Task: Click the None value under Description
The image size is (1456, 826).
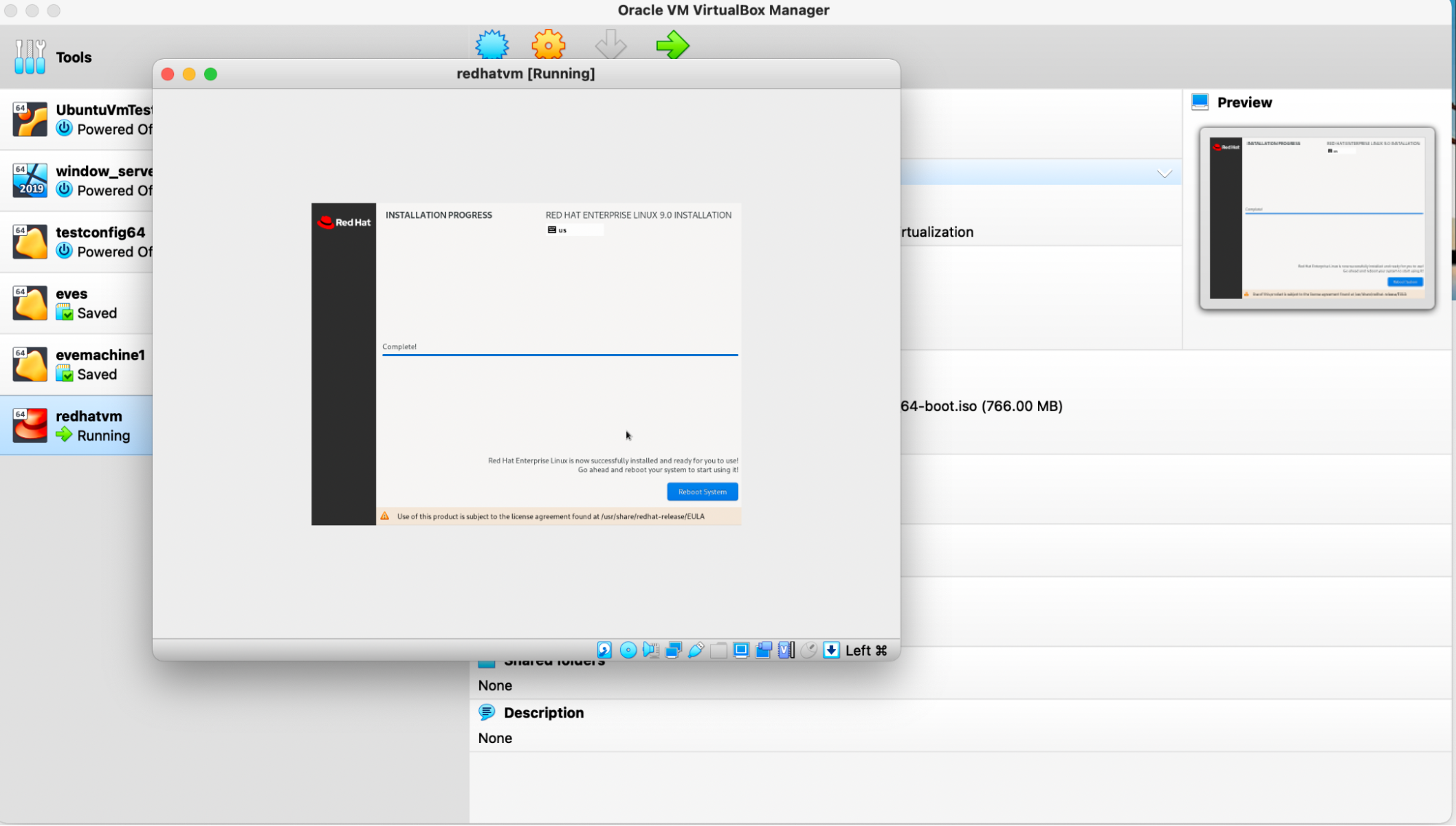Action: (x=495, y=739)
